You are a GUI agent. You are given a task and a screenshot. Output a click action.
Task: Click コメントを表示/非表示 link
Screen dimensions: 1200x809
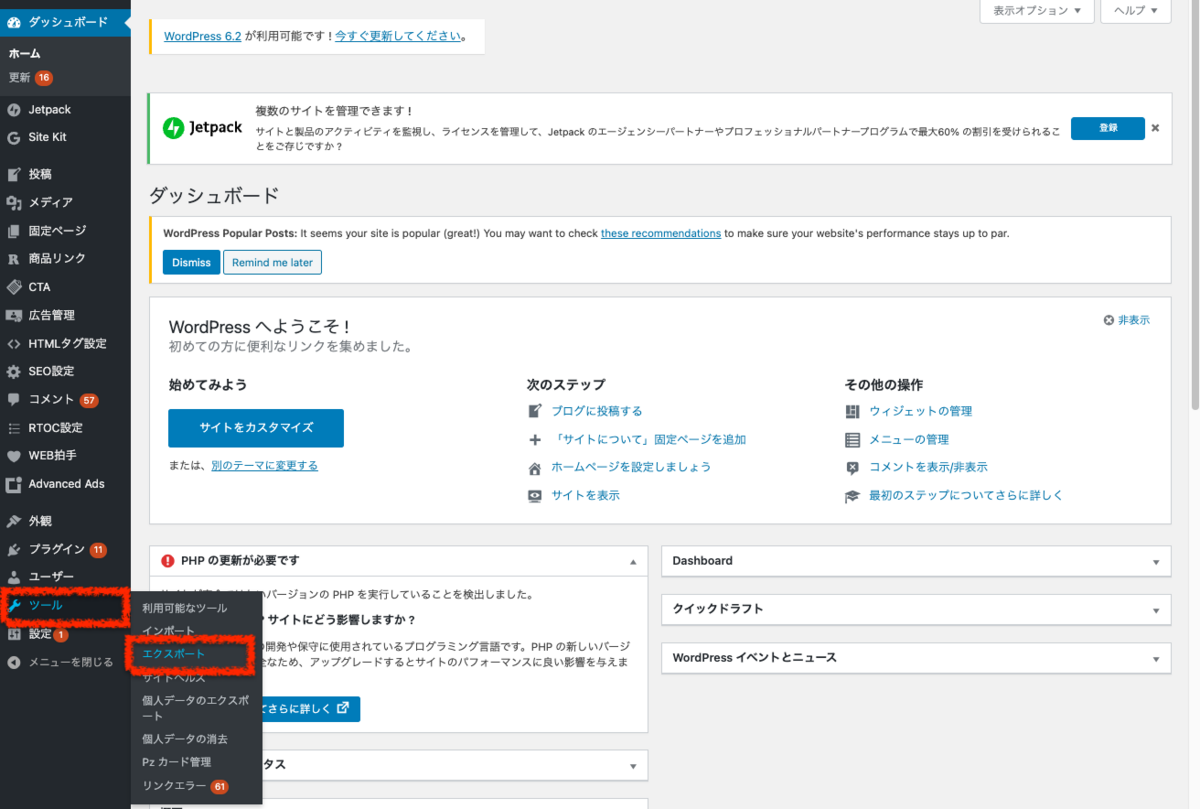928,467
